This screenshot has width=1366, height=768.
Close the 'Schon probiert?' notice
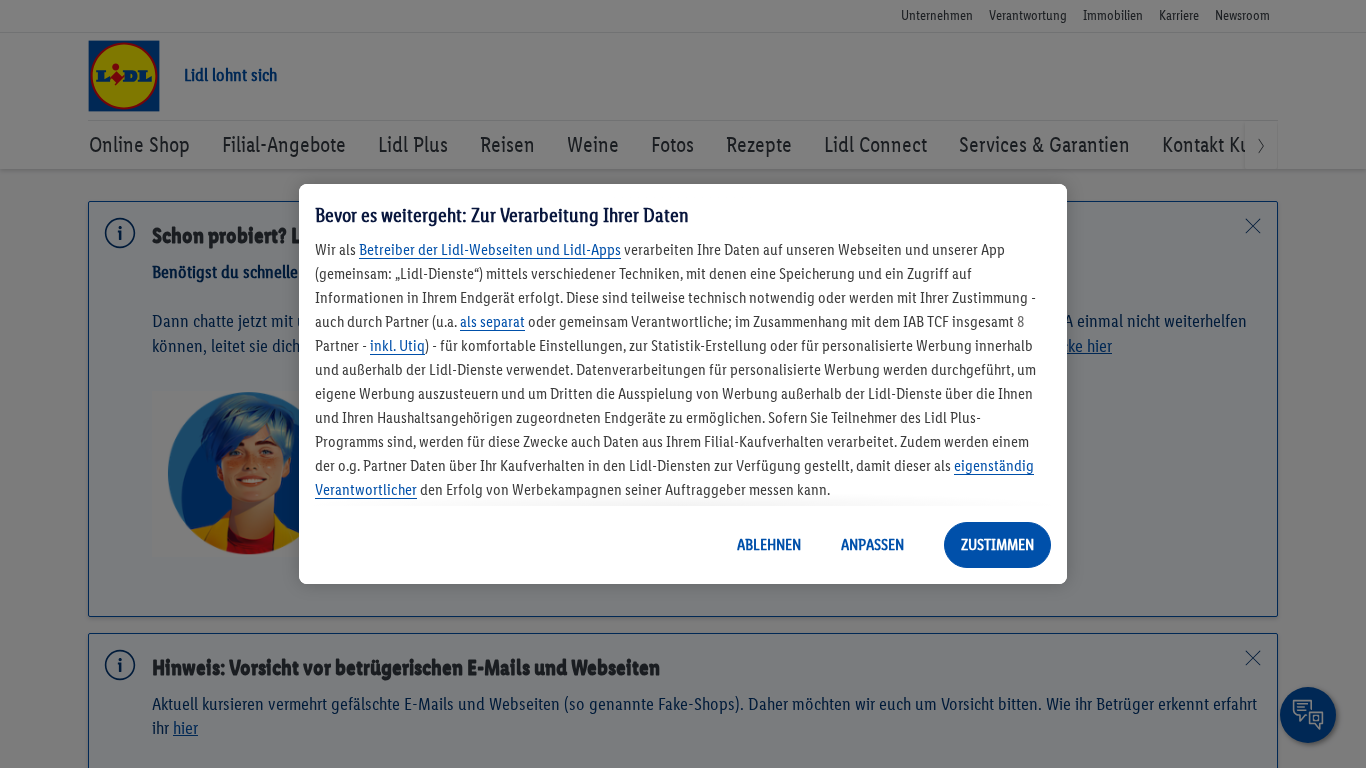click(1253, 226)
